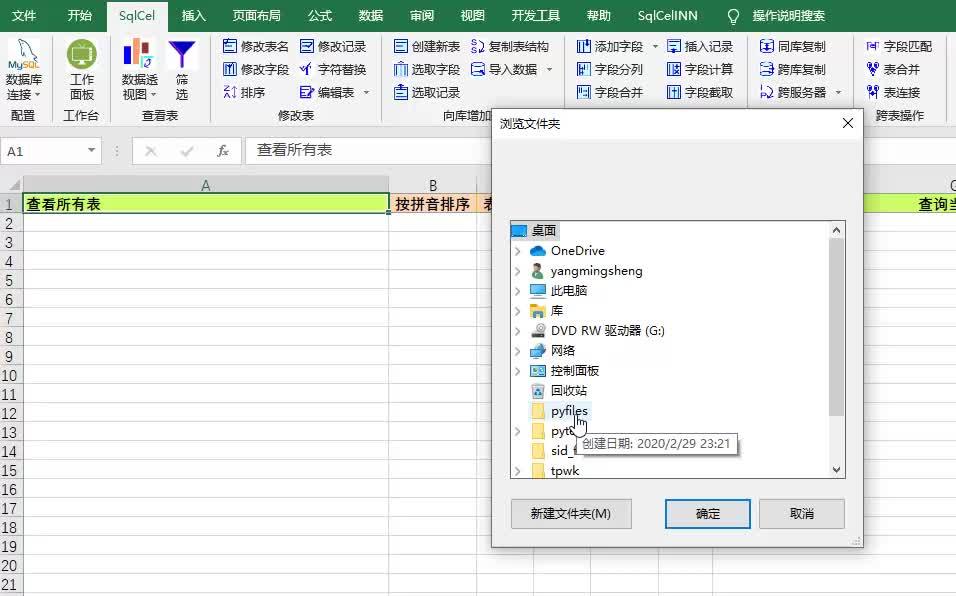The image size is (956, 596).
Task: Click the 创建新表 tool
Action: [x=427, y=46]
